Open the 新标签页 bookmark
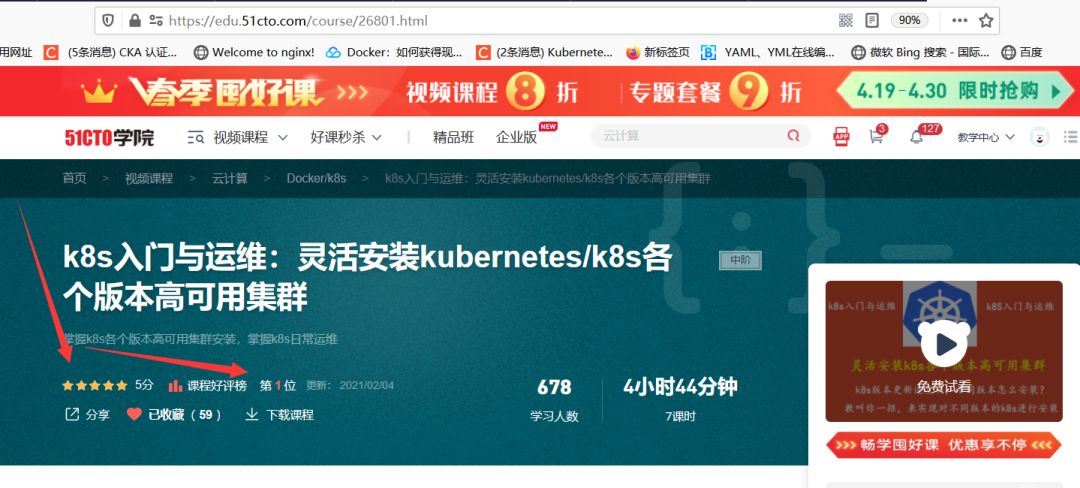 point(658,52)
